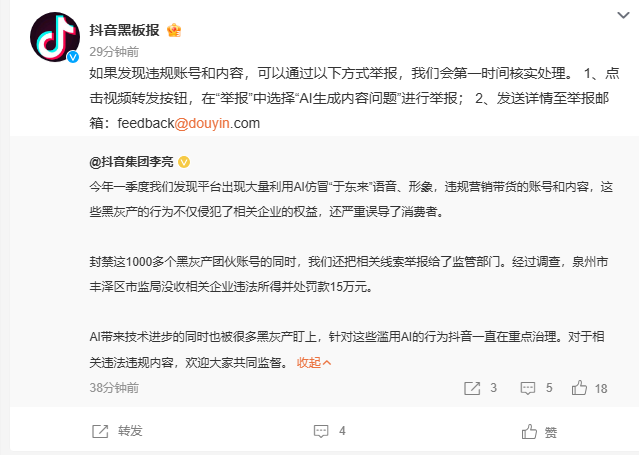
Task: Click the yellow verified badge beside 李亮
Action: pos(184,161)
